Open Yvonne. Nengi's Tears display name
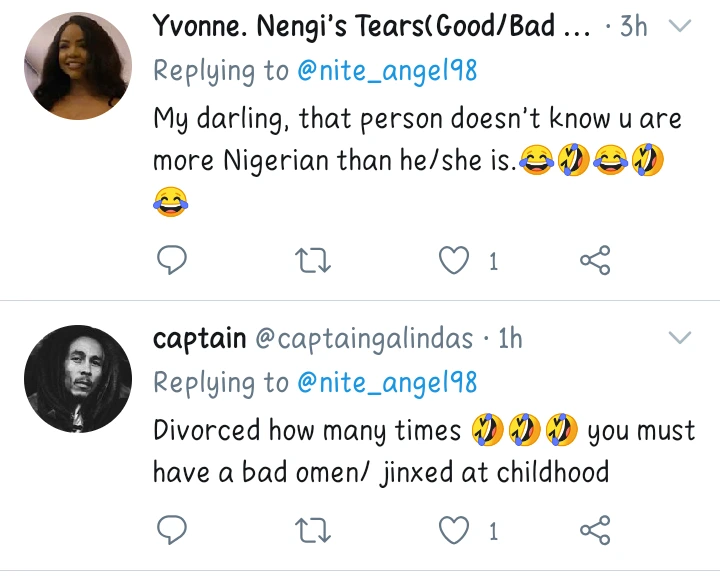Viewport: 720px width, 580px height. click(370, 27)
